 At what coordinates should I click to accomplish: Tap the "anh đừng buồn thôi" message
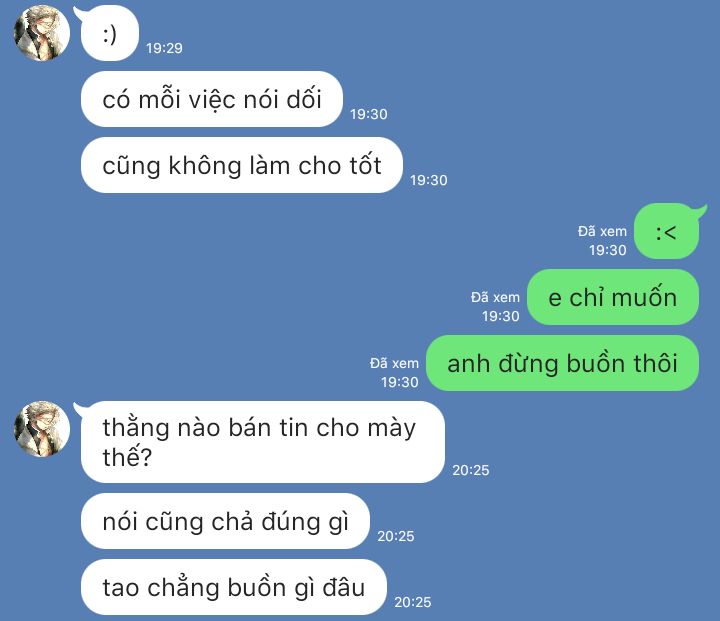[x=562, y=363]
